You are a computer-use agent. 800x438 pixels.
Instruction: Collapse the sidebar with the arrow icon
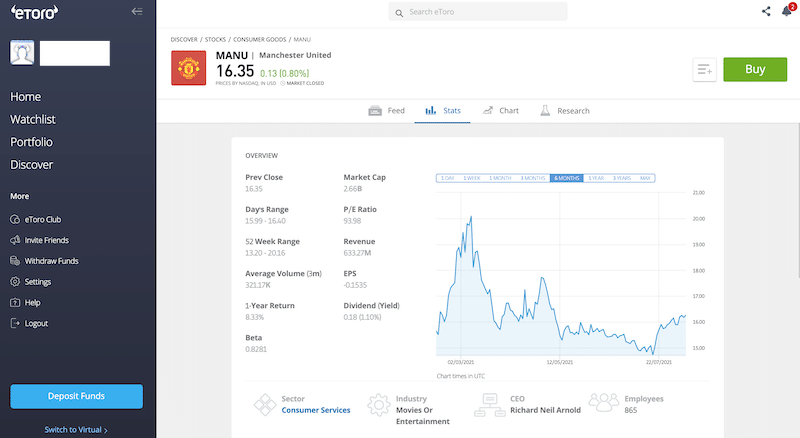click(x=137, y=11)
